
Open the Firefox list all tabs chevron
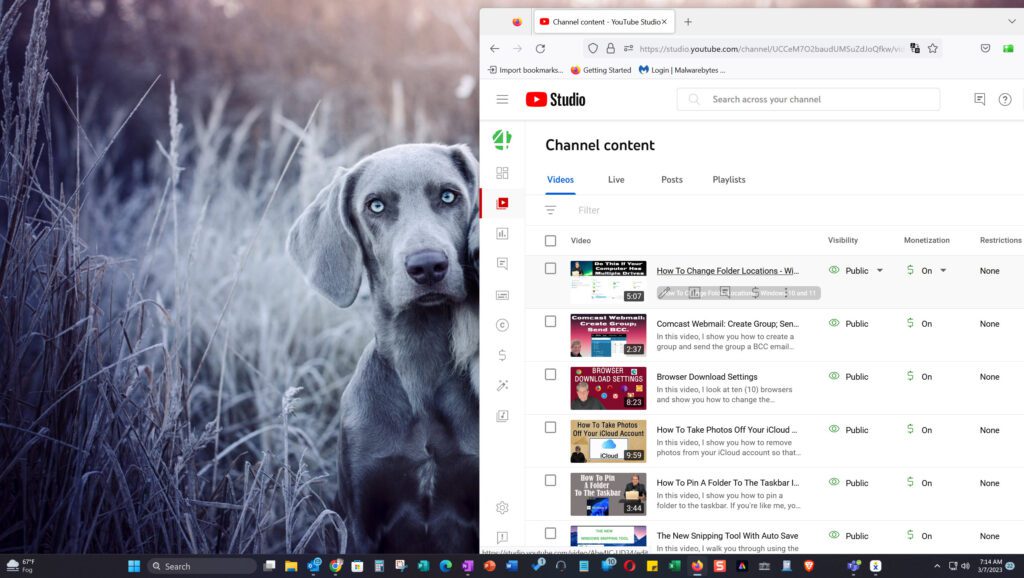pyautogui.click(x=1012, y=22)
